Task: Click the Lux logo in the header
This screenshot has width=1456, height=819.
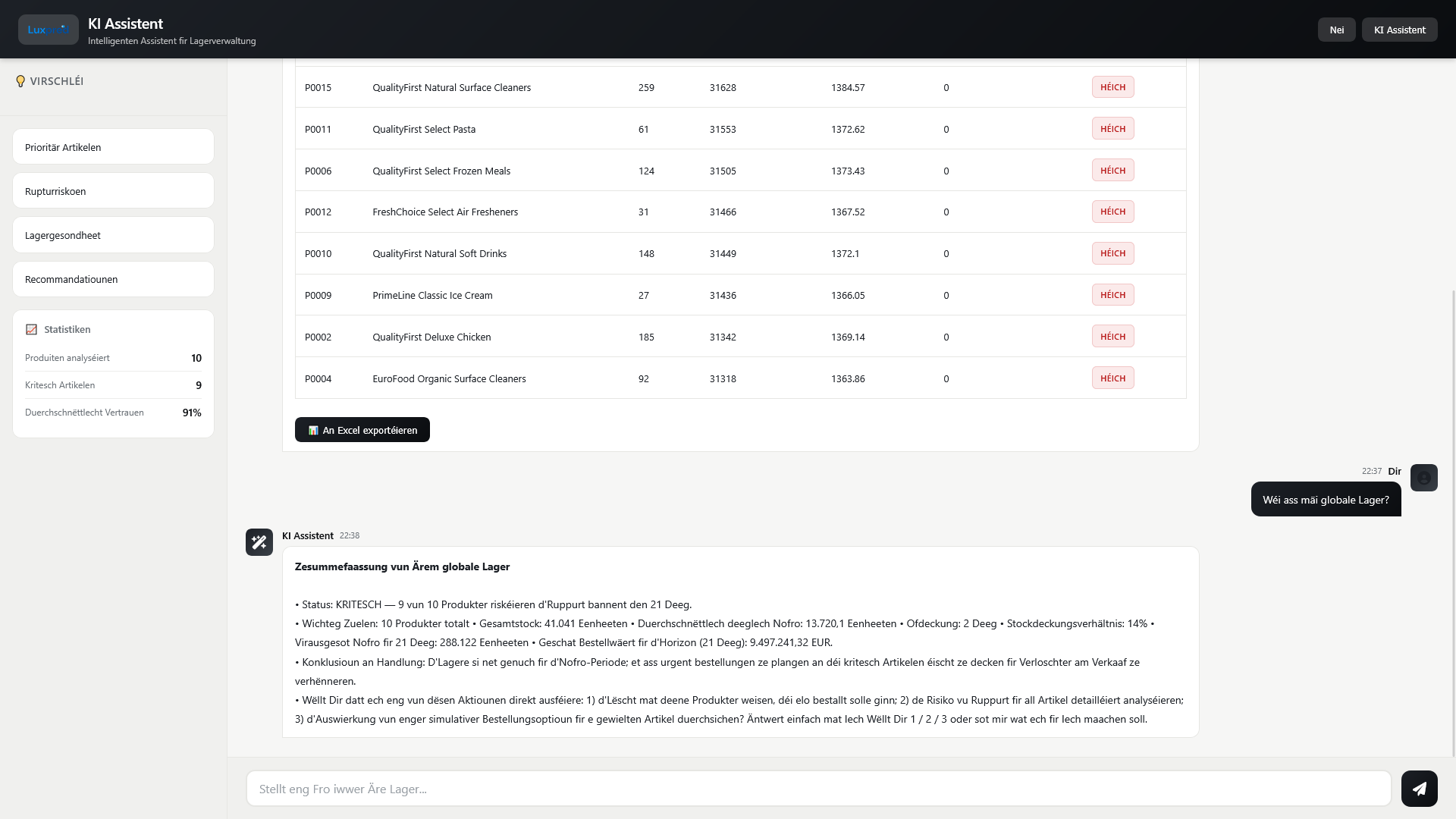Action: pos(49,30)
